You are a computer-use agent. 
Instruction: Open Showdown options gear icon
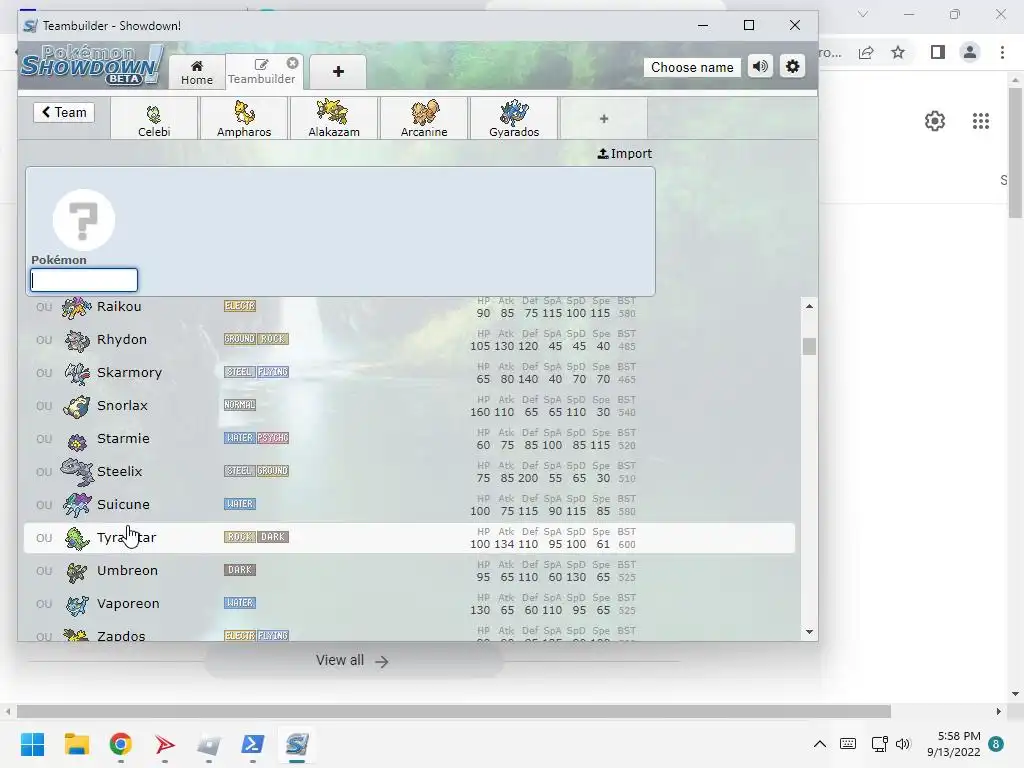pyautogui.click(x=792, y=67)
